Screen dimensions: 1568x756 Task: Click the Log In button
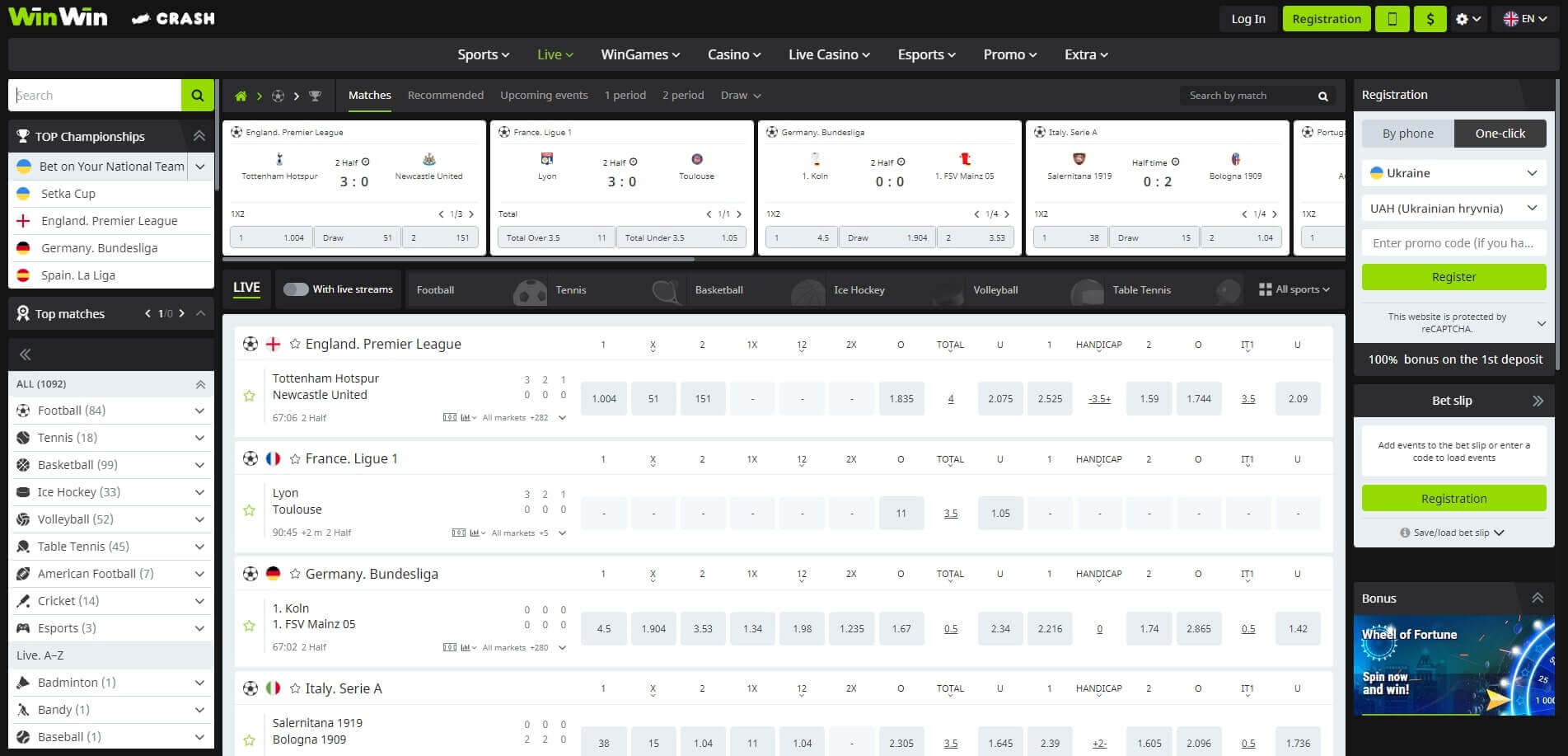coord(1247,18)
